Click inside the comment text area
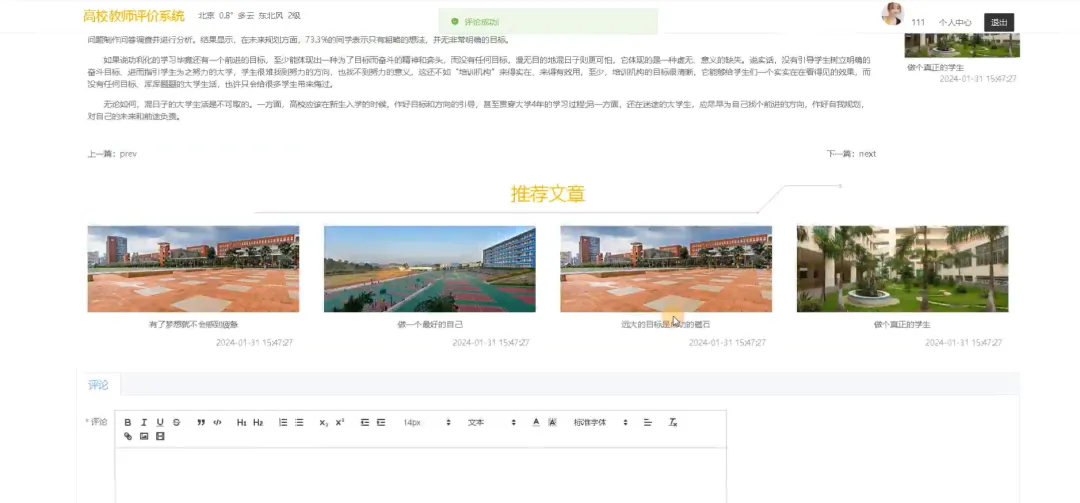Viewport: 1080px width, 503px height. coord(420,475)
